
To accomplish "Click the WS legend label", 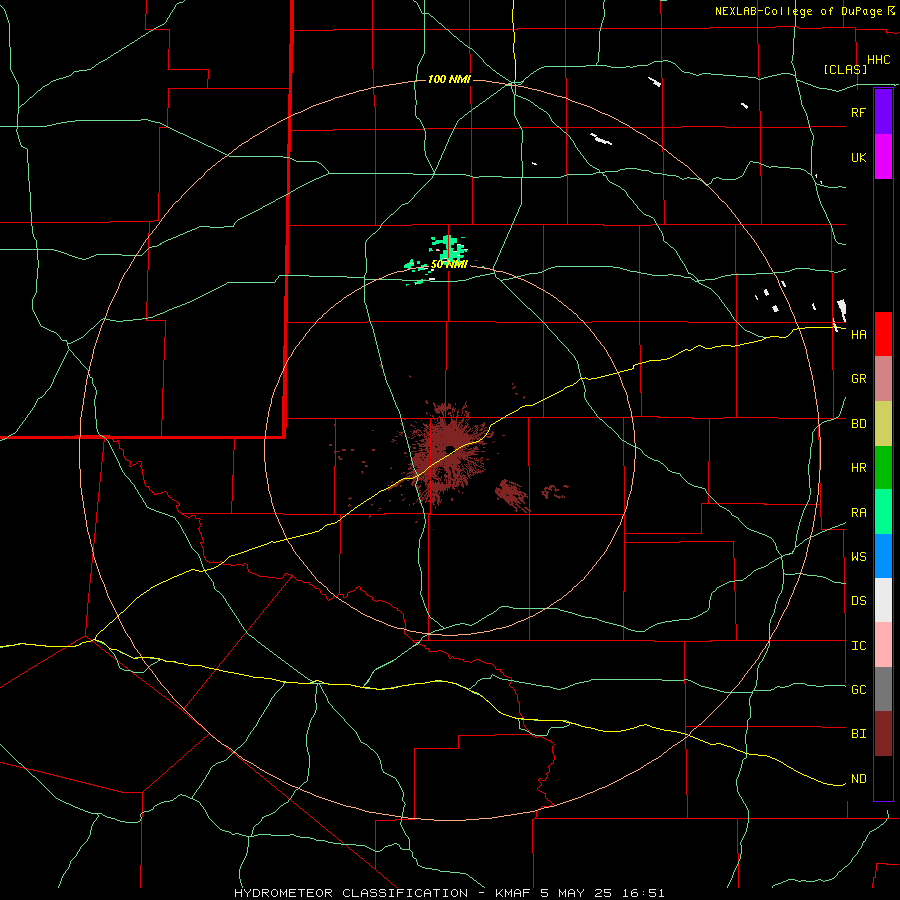I will 858,557.
